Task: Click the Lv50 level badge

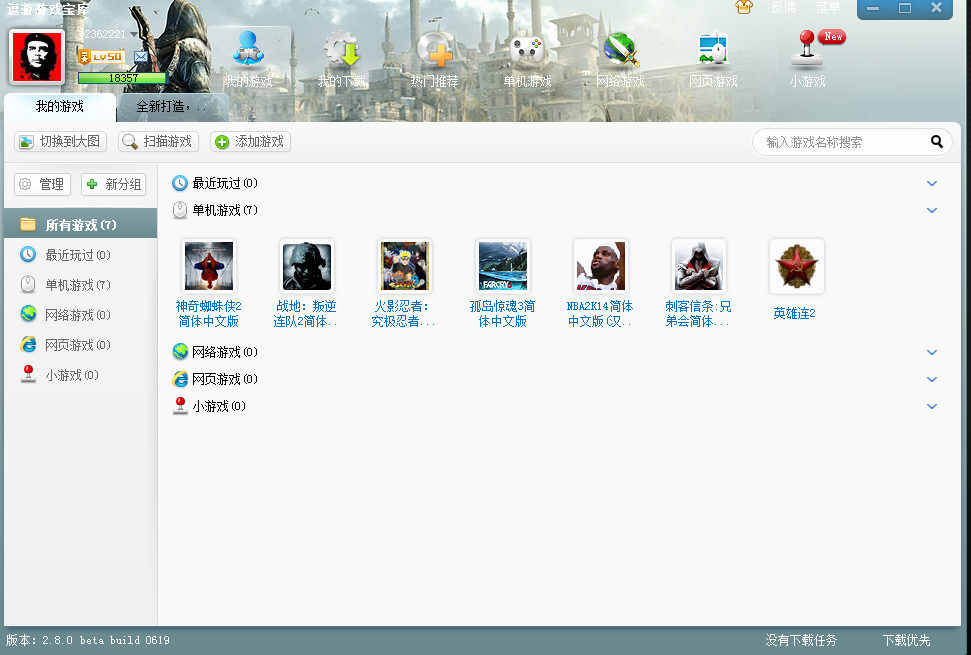Action: pos(102,57)
